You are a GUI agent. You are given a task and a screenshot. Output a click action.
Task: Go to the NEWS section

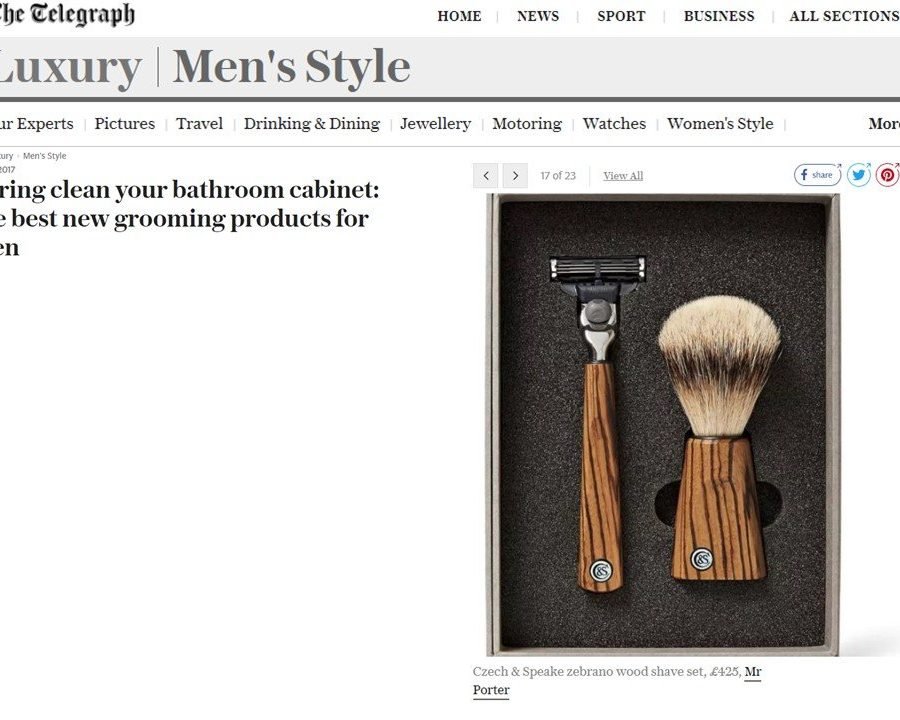pos(538,16)
